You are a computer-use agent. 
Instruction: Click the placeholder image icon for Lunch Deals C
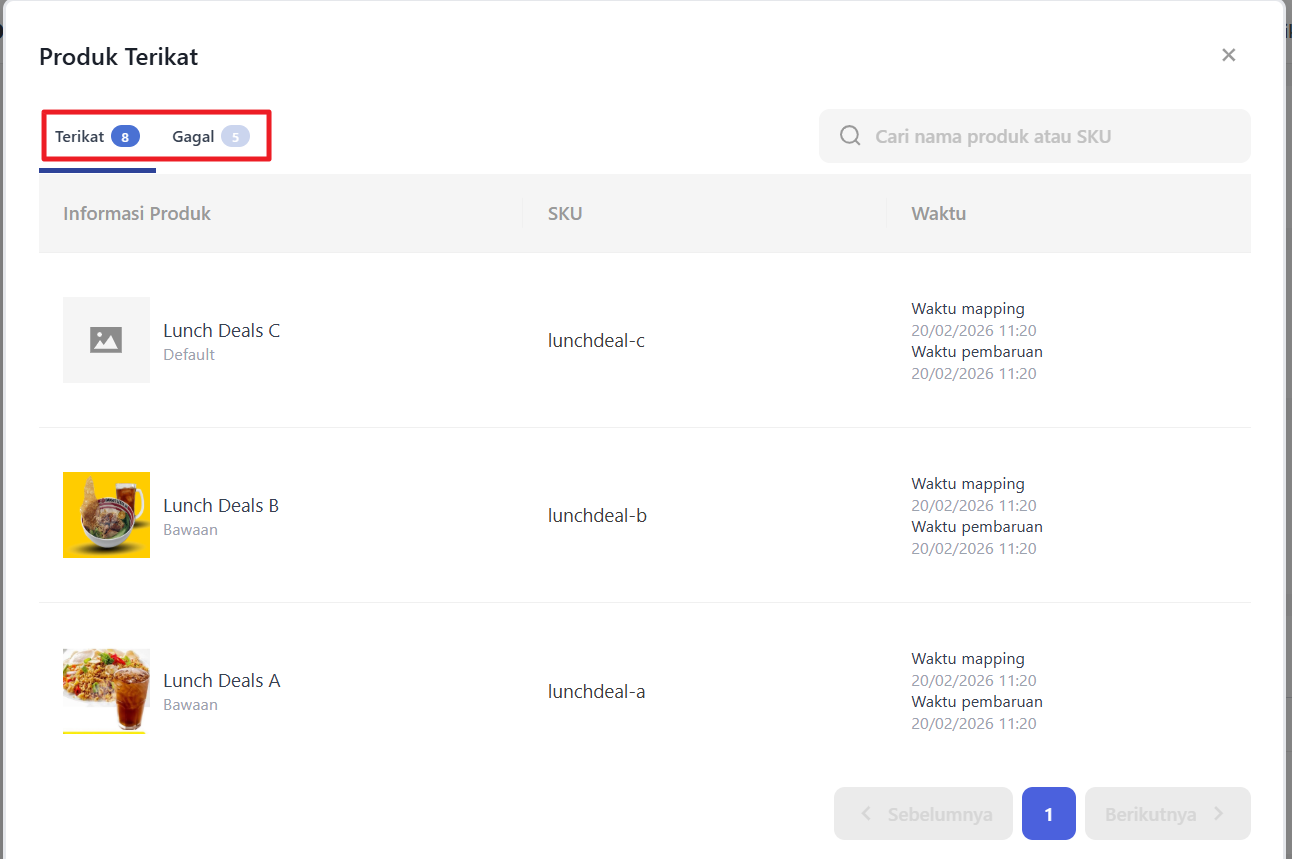106,340
